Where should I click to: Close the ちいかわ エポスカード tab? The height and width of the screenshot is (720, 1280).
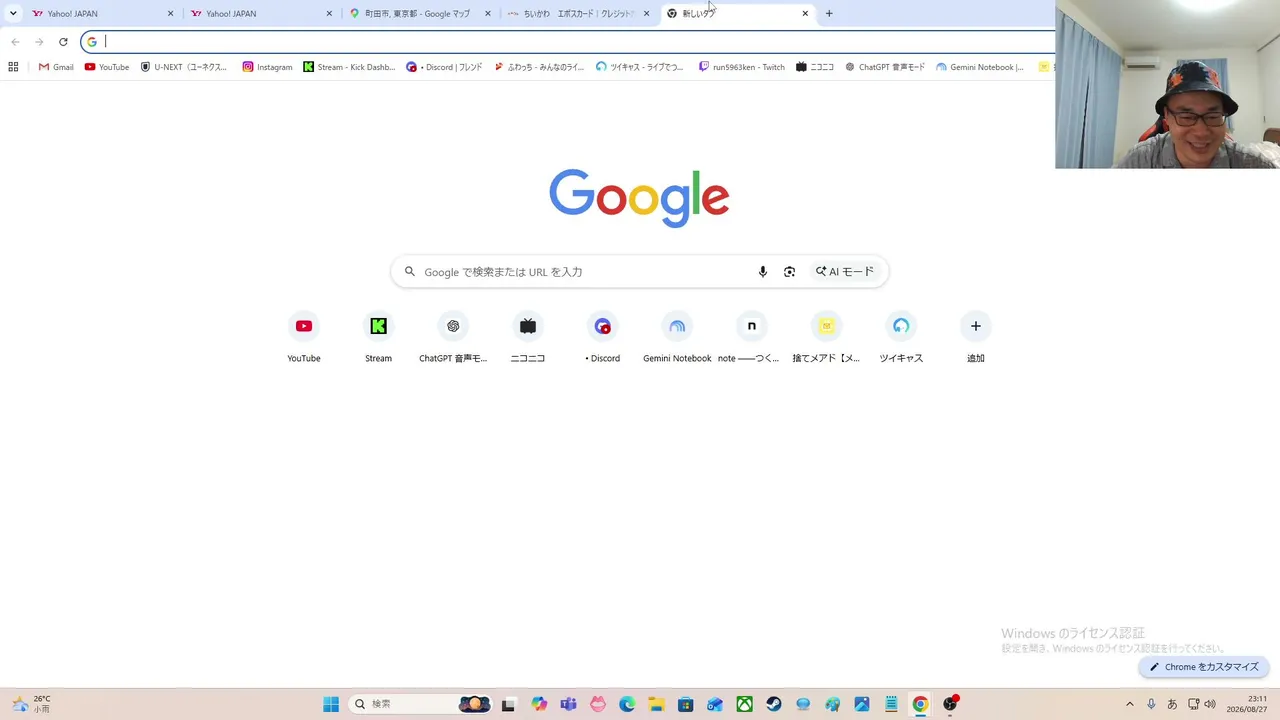point(646,14)
